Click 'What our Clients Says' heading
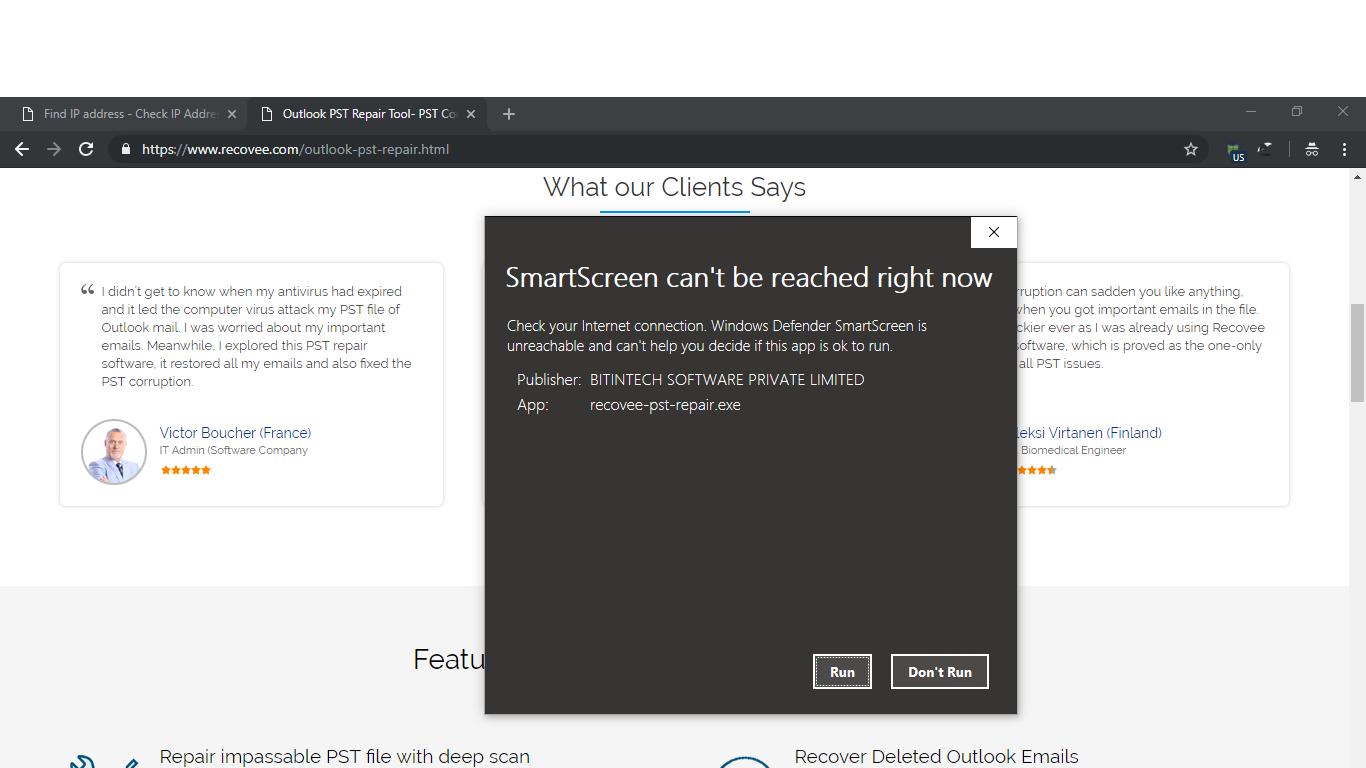 [674, 187]
